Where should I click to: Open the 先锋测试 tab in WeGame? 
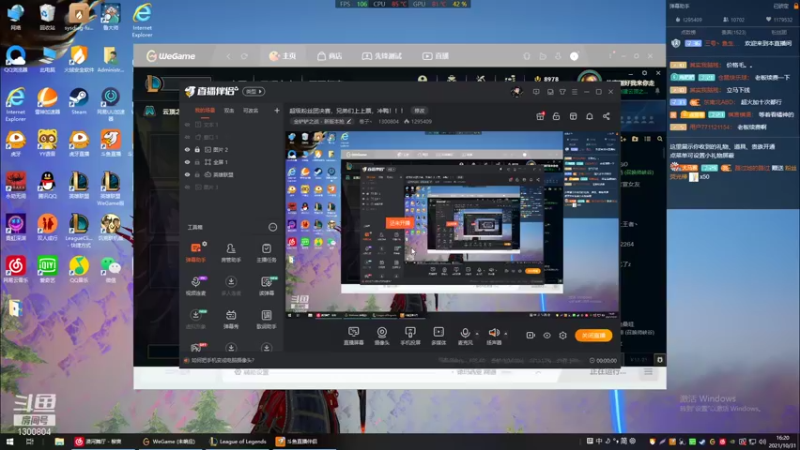(382, 56)
